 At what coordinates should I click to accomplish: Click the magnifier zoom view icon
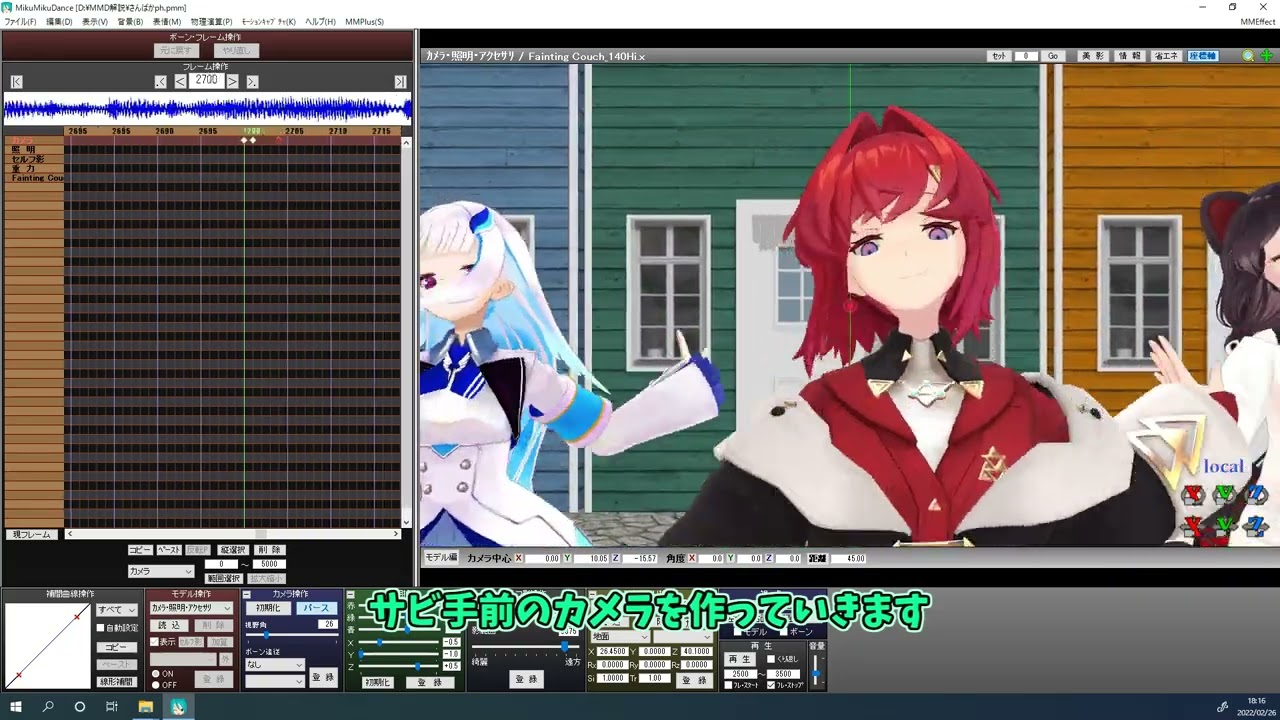click(1248, 57)
